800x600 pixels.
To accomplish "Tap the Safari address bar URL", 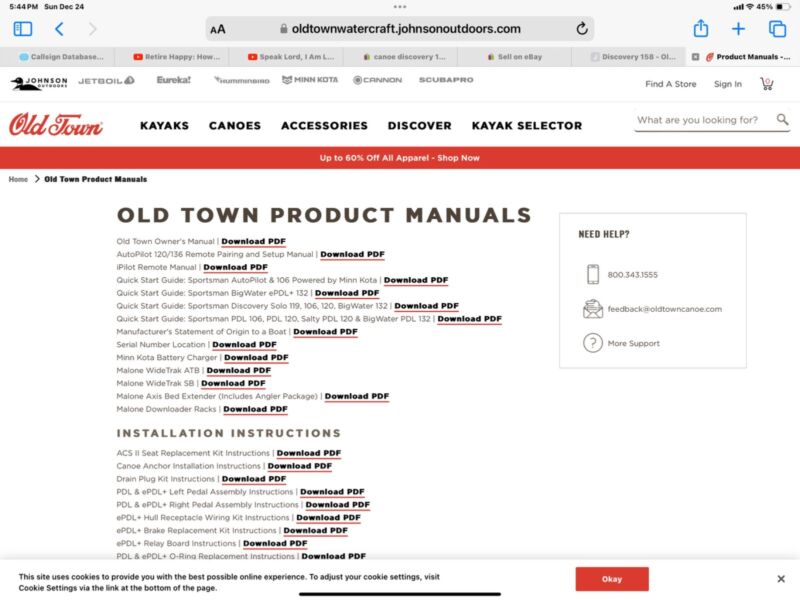I will (x=406, y=29).
